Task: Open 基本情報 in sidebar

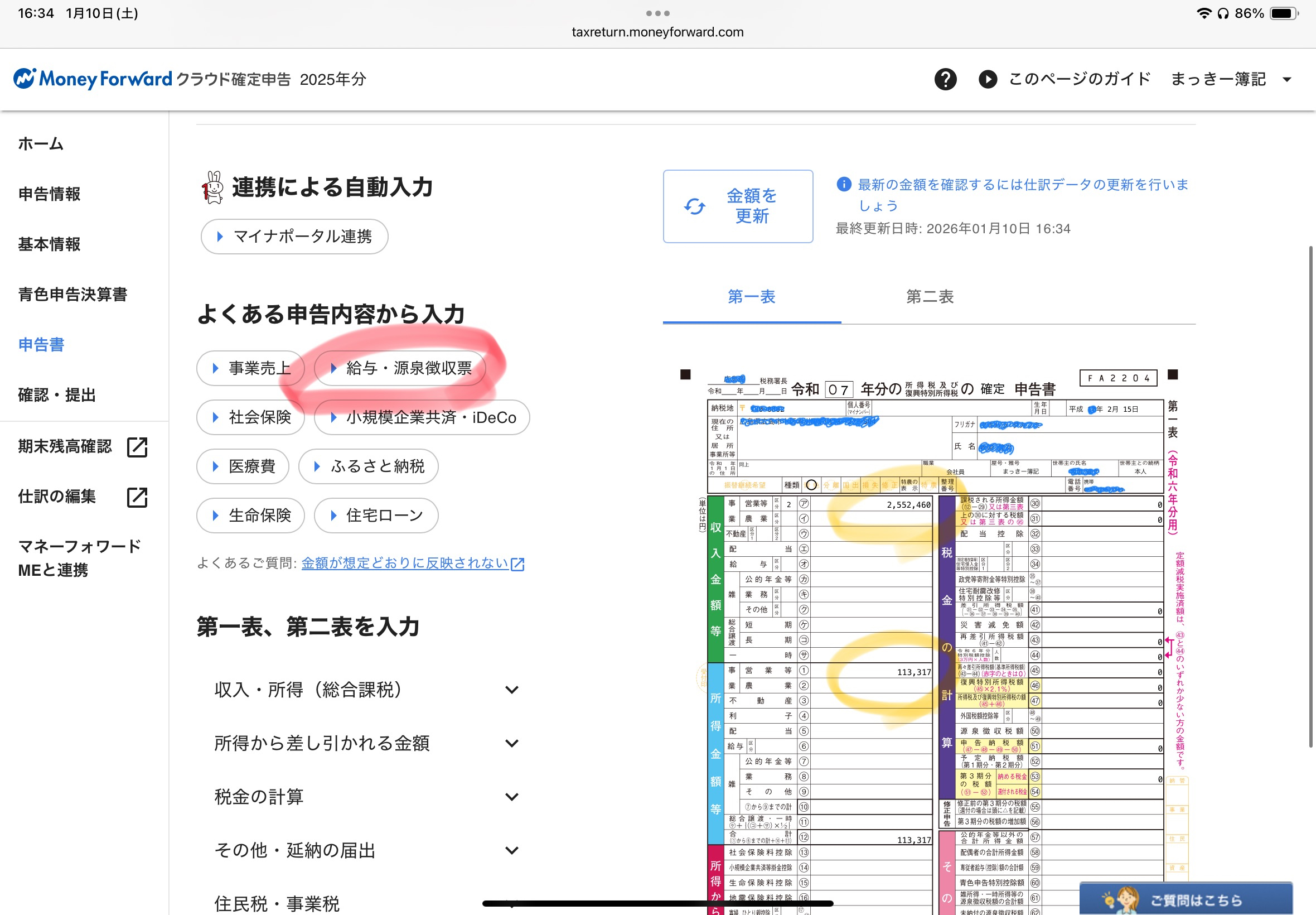Action: [49, 244]
